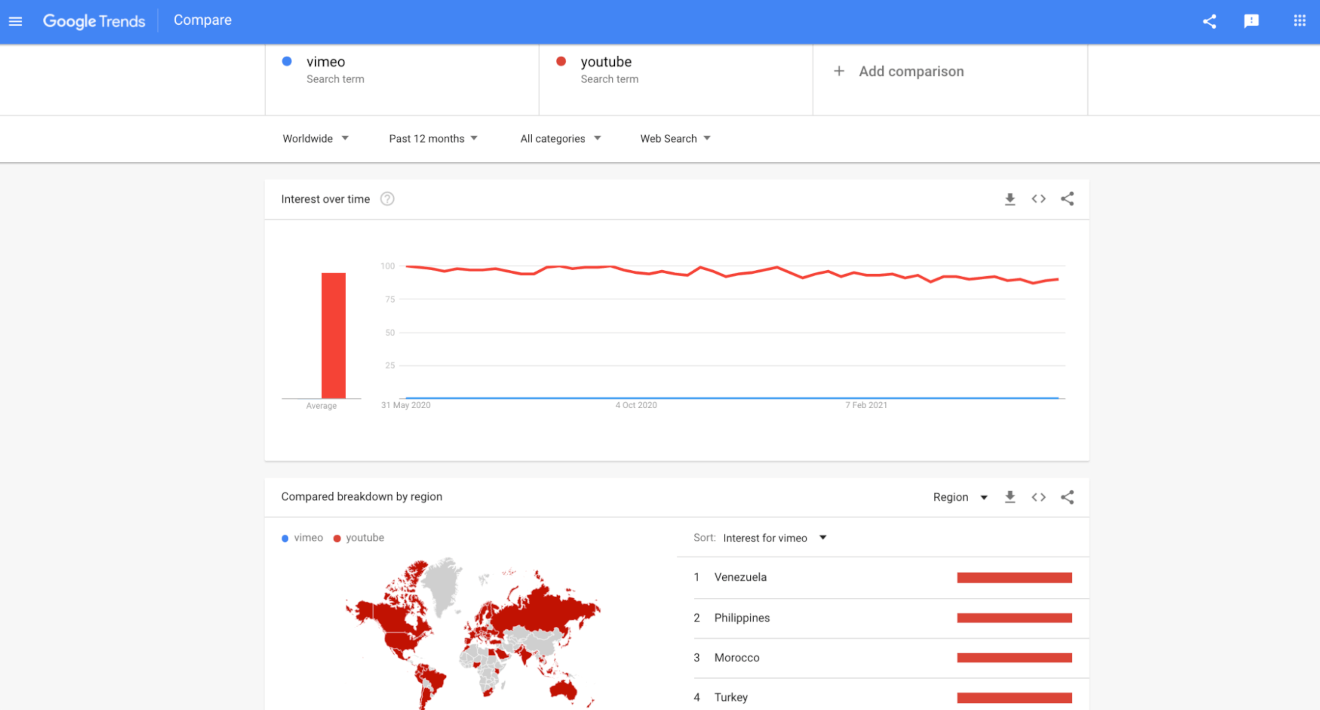Click the red youtube average bar
The image size is (1320, 710).
pyautogui.click(x=333, y=336)
